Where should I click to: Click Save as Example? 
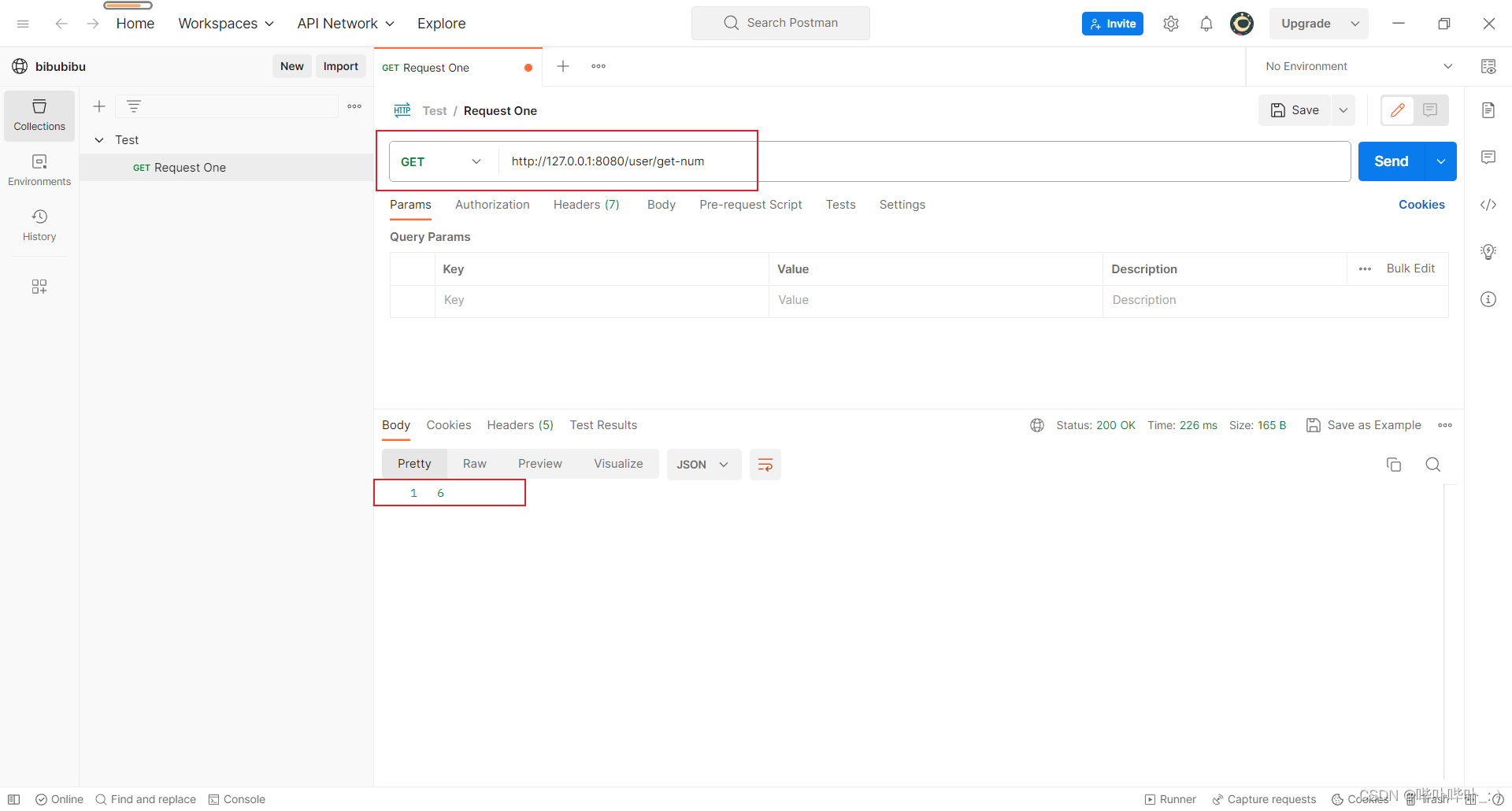[1364, 425]
